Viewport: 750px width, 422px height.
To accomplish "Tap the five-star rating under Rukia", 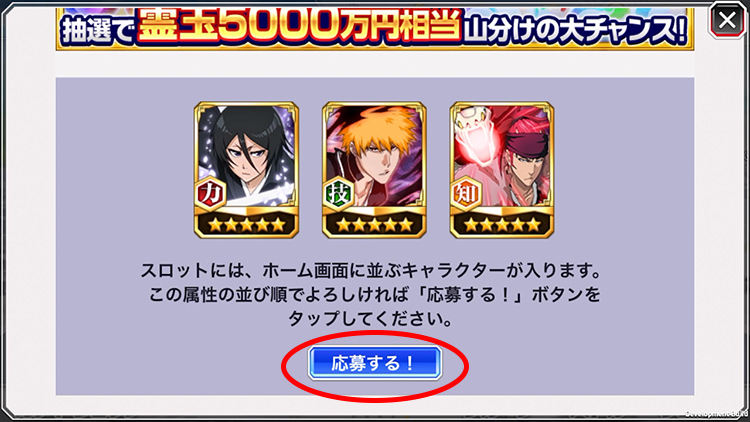I will pos(246,224).
